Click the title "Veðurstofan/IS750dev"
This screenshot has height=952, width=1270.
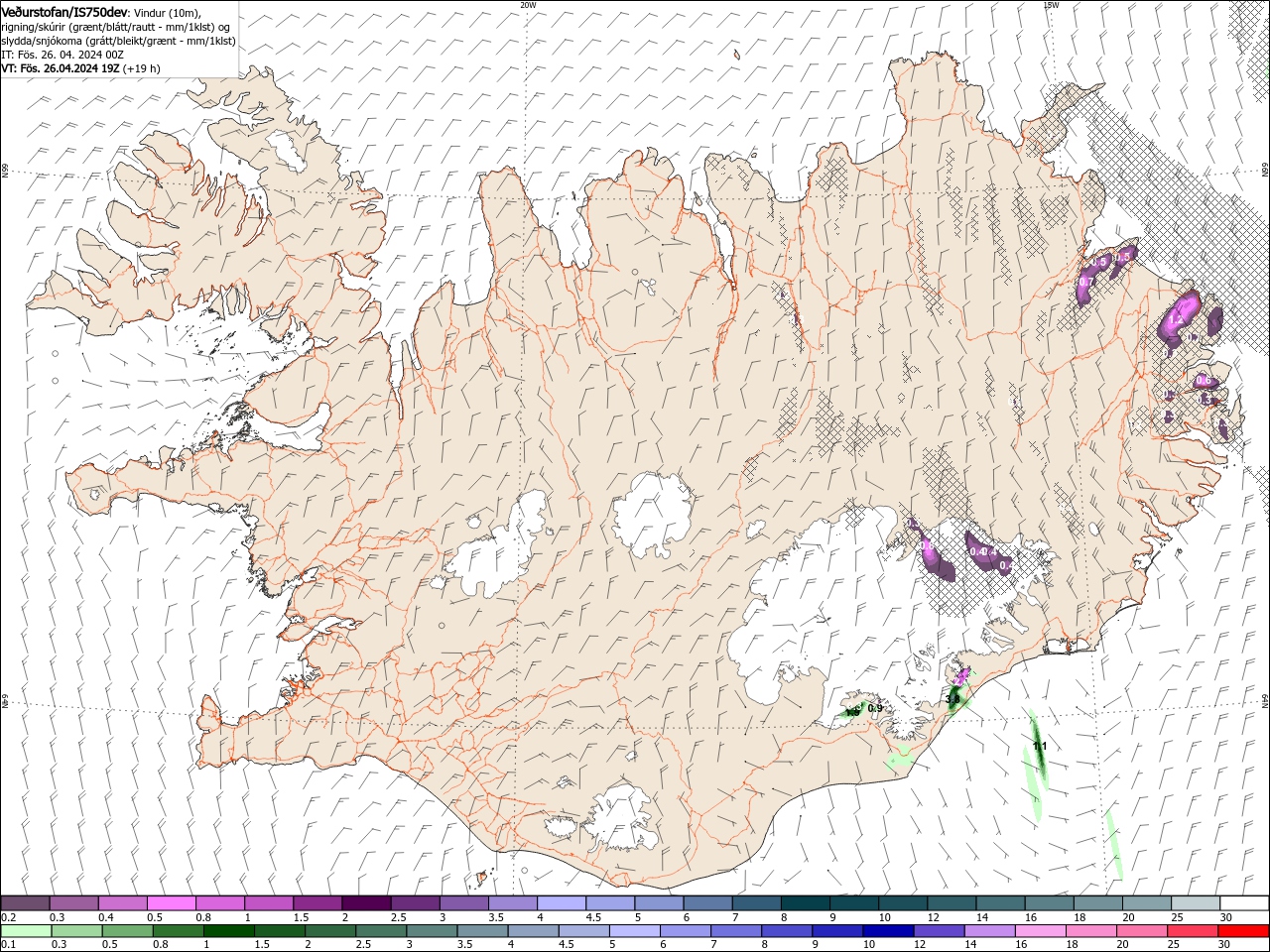64,12
